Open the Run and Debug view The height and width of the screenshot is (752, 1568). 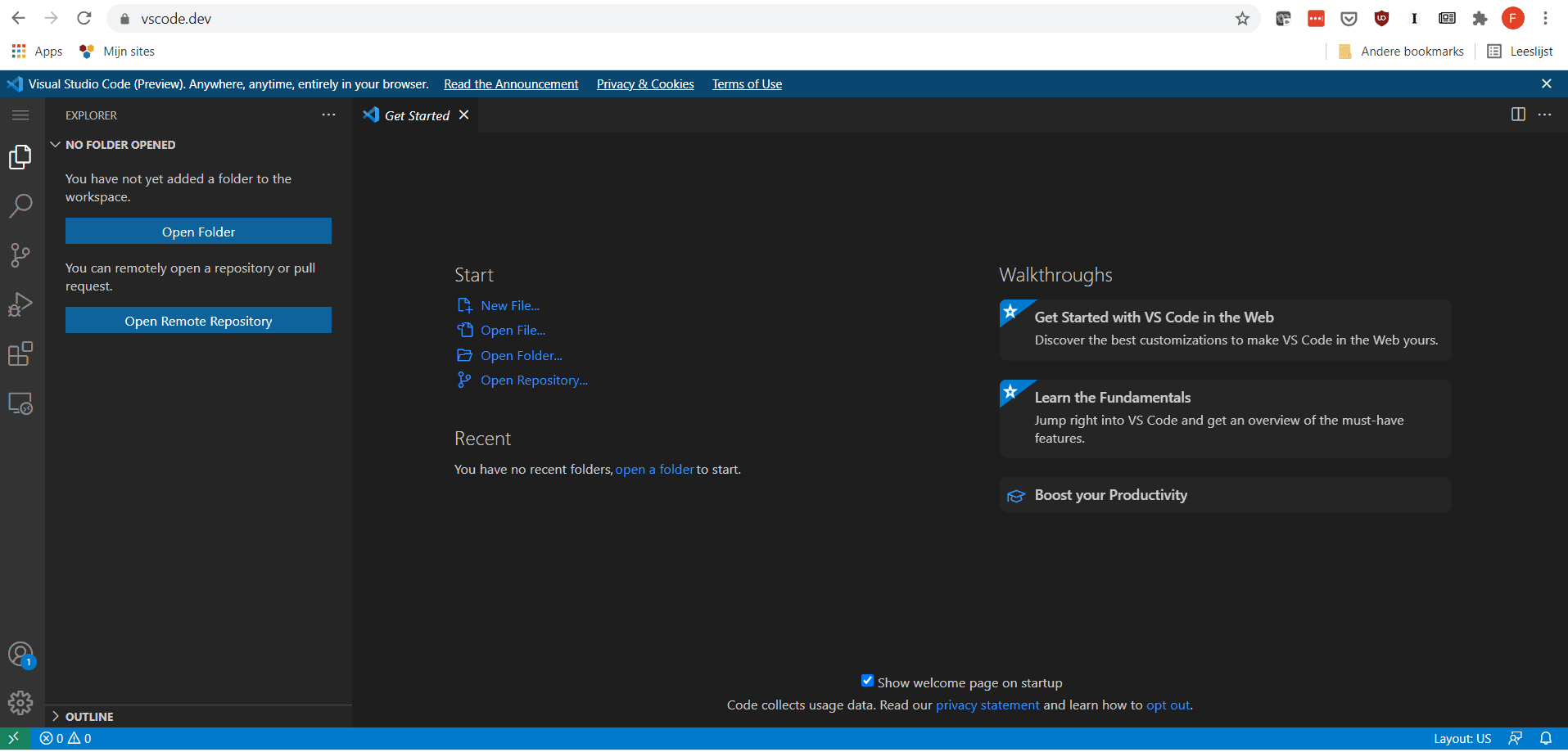(20, 304)
